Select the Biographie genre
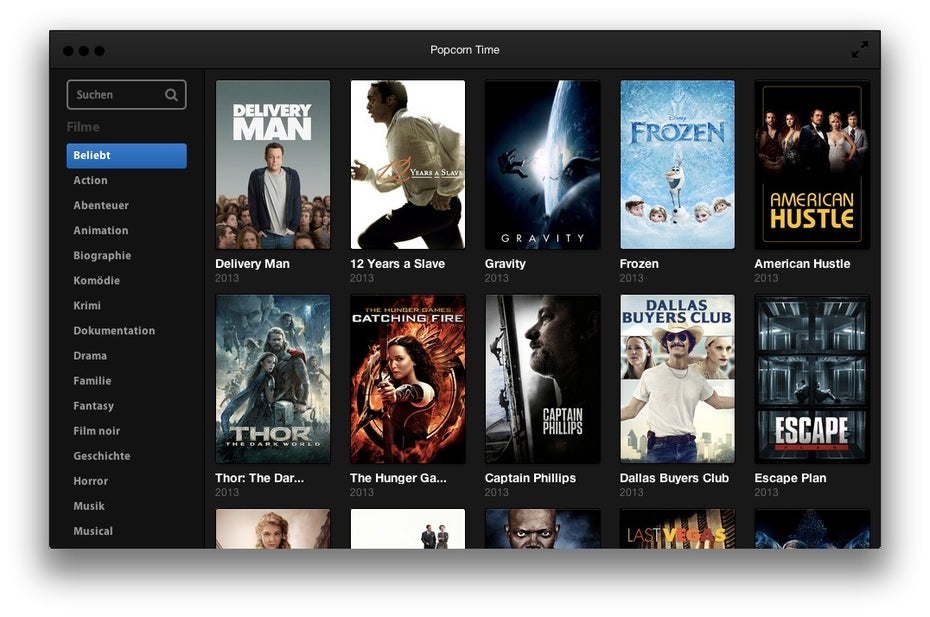This screenshot has height=617, width=930. coord(102,256)
